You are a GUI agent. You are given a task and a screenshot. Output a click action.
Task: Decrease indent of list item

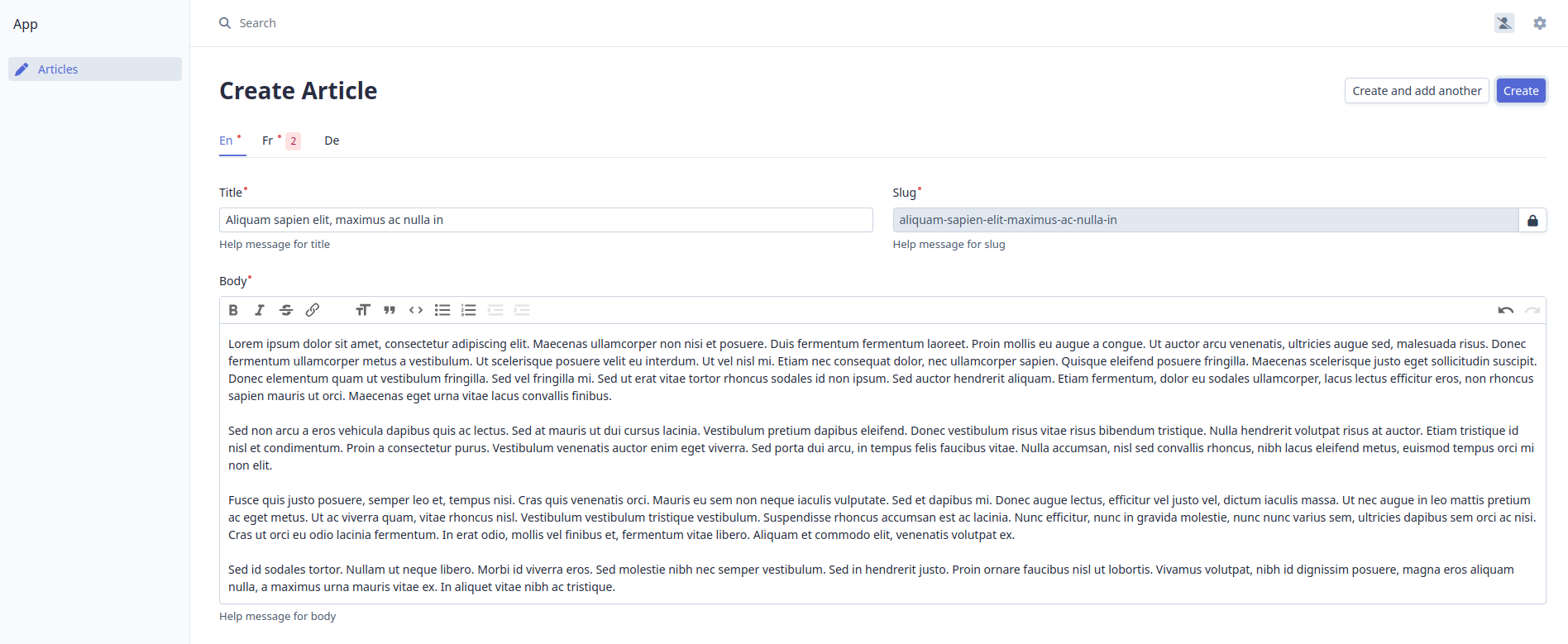(x=495, y=310)
